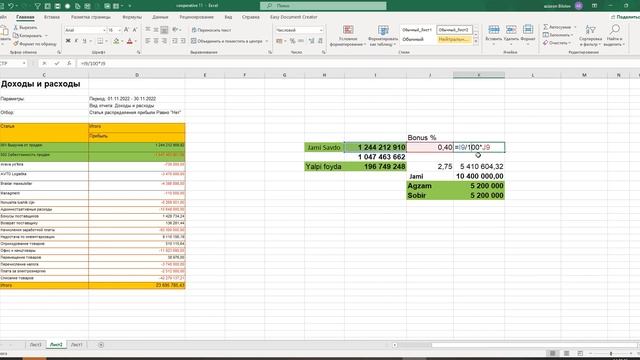Decrease font size with smaller A icon
The width and height of the screenshot is (640, 360).
pyautogui.click(x=135, y=30)
